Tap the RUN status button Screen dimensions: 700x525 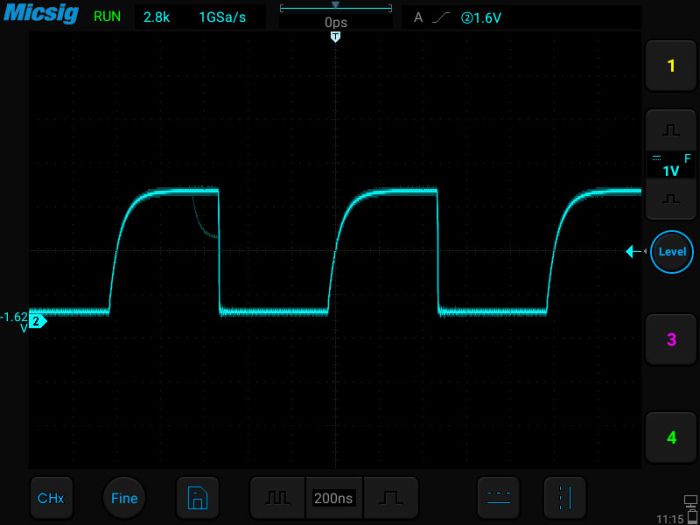pos(107,17)
